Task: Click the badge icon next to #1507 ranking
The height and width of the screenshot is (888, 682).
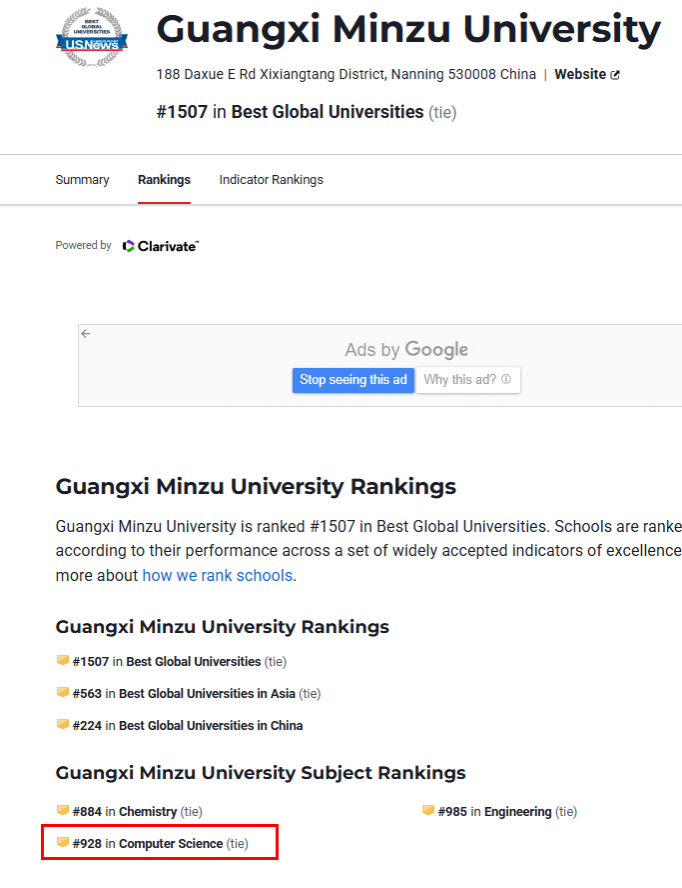Action: point(63,661)
